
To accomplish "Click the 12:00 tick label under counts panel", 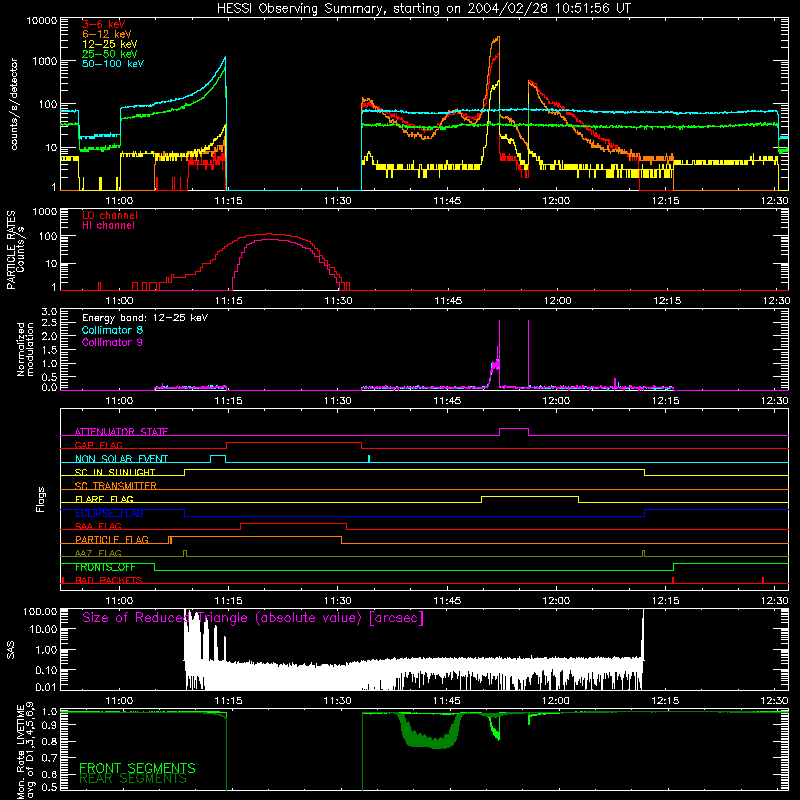I will pyautogui.click(x=556, y=201).
